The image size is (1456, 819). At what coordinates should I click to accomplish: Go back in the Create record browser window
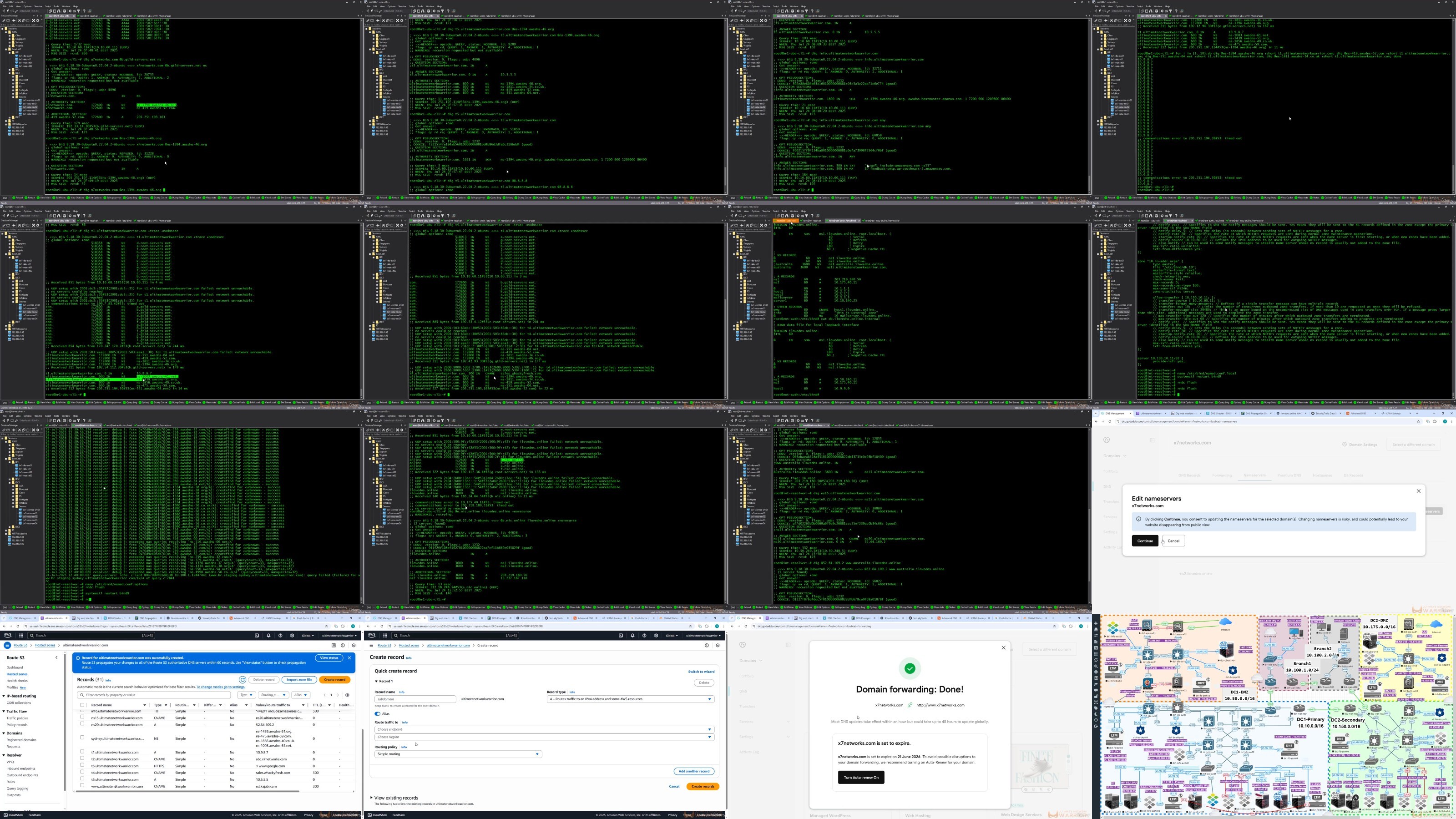point(368,626)
